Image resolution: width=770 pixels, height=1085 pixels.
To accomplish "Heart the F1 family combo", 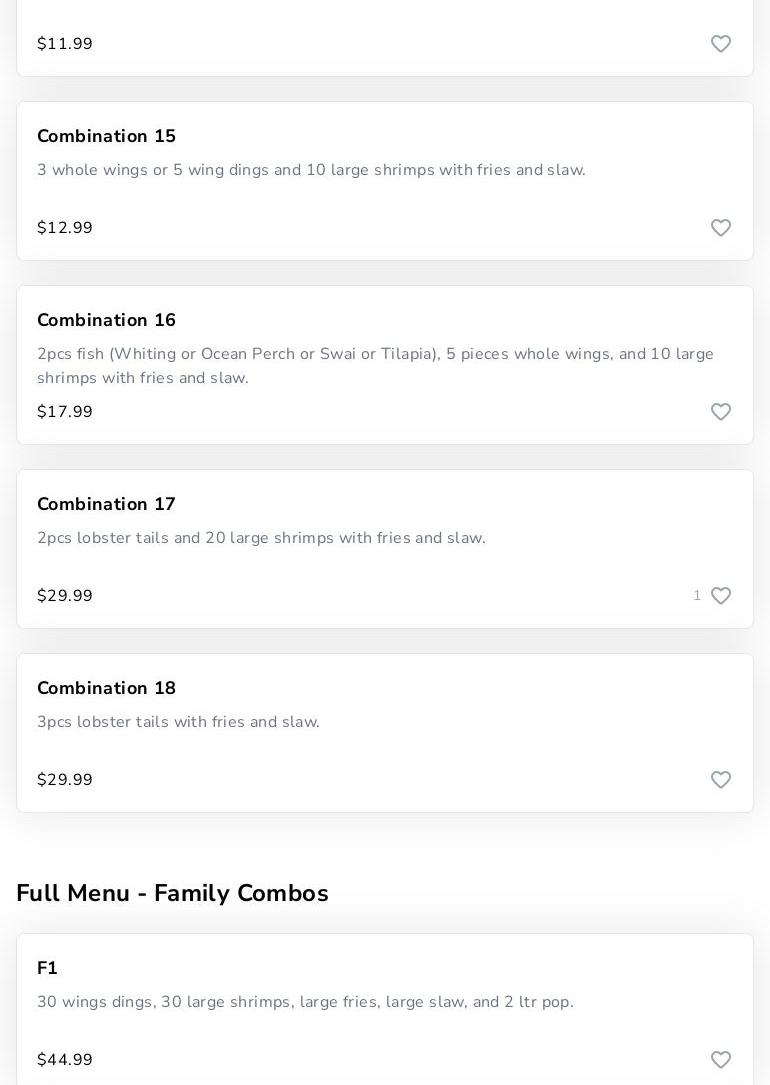I will click(721, 1060).
